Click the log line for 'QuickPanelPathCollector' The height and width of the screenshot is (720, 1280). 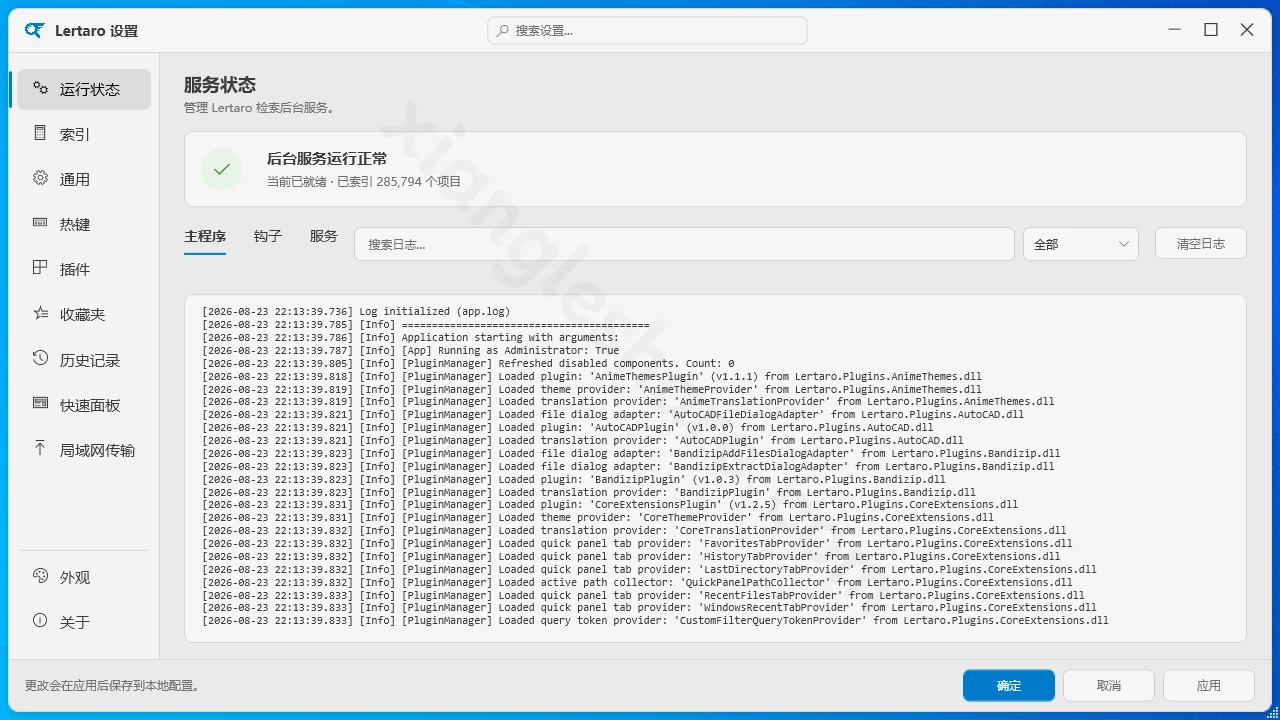(x=637, y=582)
